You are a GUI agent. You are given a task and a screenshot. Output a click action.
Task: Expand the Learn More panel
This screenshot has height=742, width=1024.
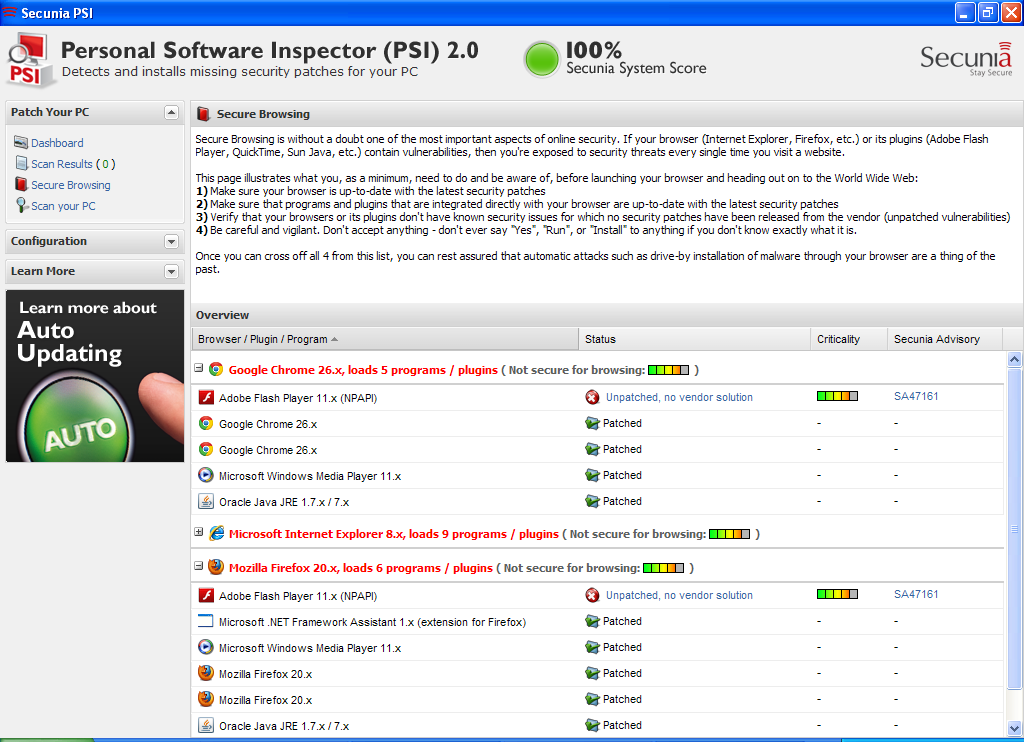(x=171, y=271)
